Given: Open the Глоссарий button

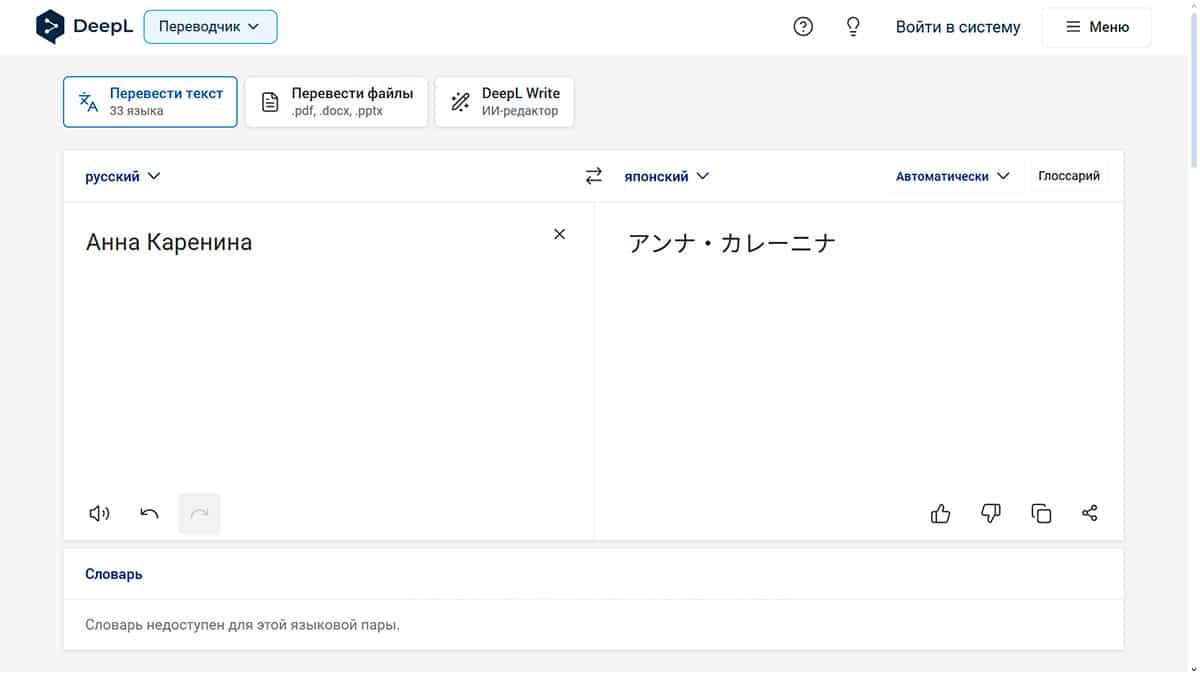Looking at the screenshot, I should (x=1069, y=176).
